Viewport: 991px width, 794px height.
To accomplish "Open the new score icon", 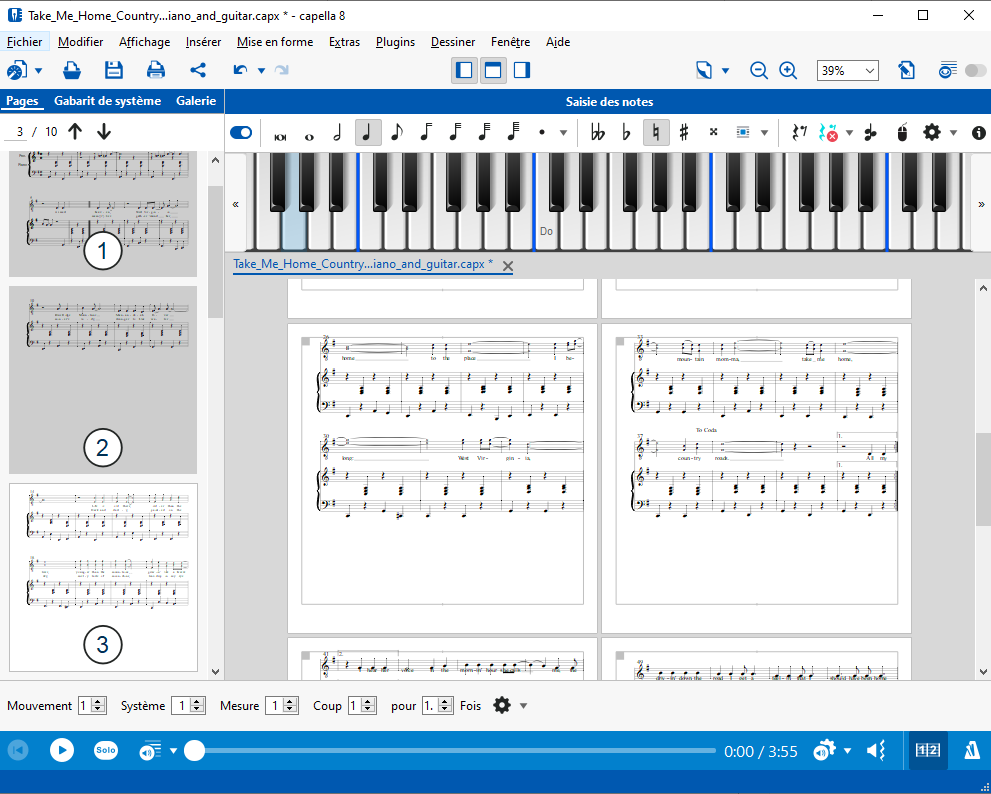I will coord(17,70).
